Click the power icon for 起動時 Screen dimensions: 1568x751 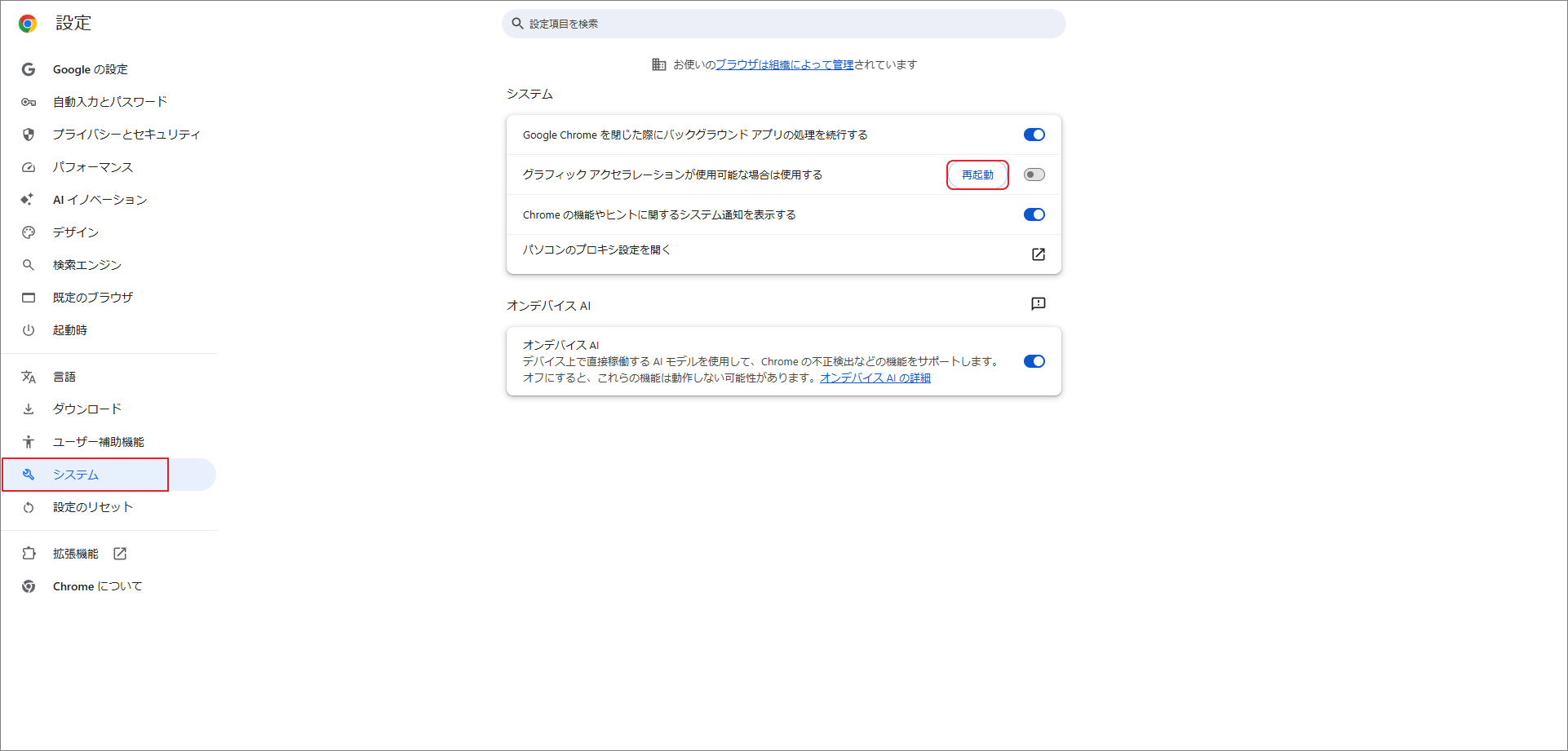pyautogui.click(x=29, y=330)
